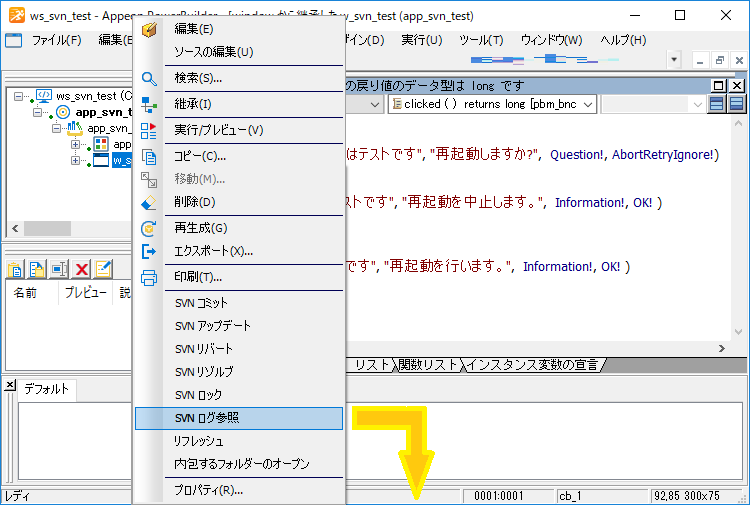750x505 pixels.
Task: Expand the app object tree node
Action: 75,144
